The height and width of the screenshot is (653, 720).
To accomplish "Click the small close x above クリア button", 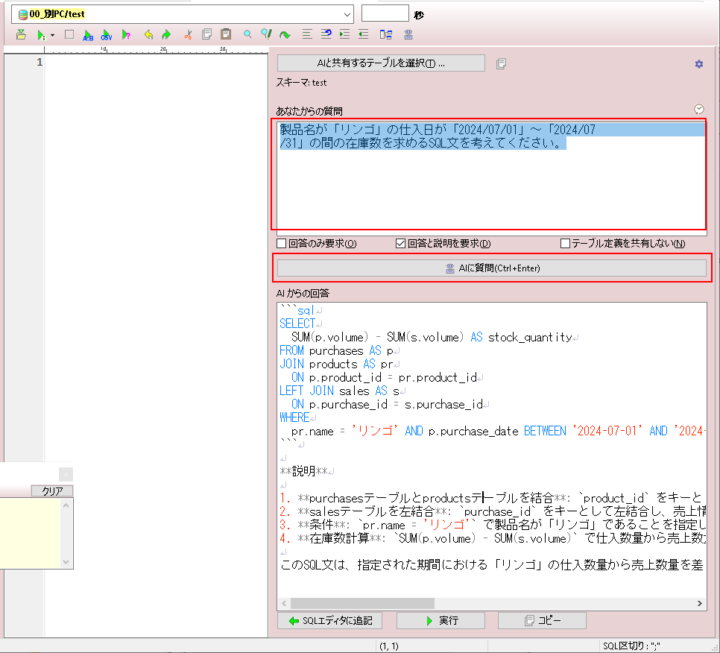I will [x=66, y=474].
